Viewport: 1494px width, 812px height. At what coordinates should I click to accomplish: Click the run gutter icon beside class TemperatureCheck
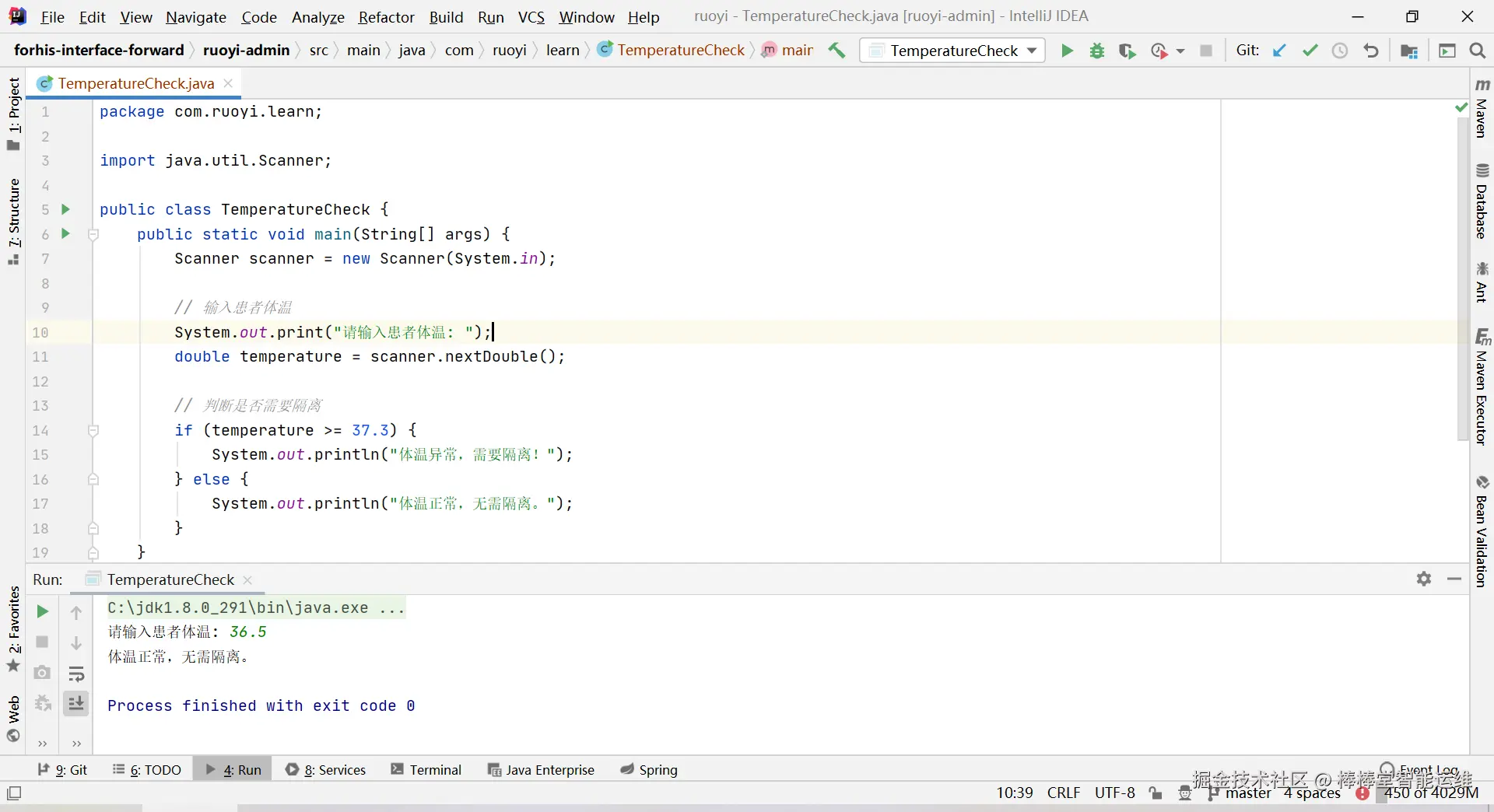coord(66,209)
